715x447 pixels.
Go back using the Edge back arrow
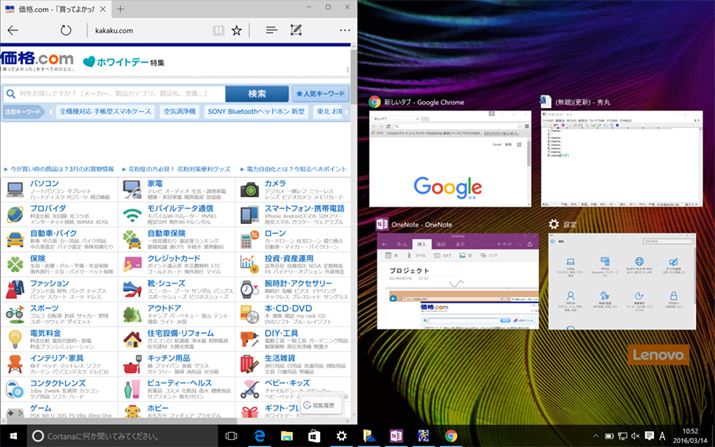pos(13,31)
